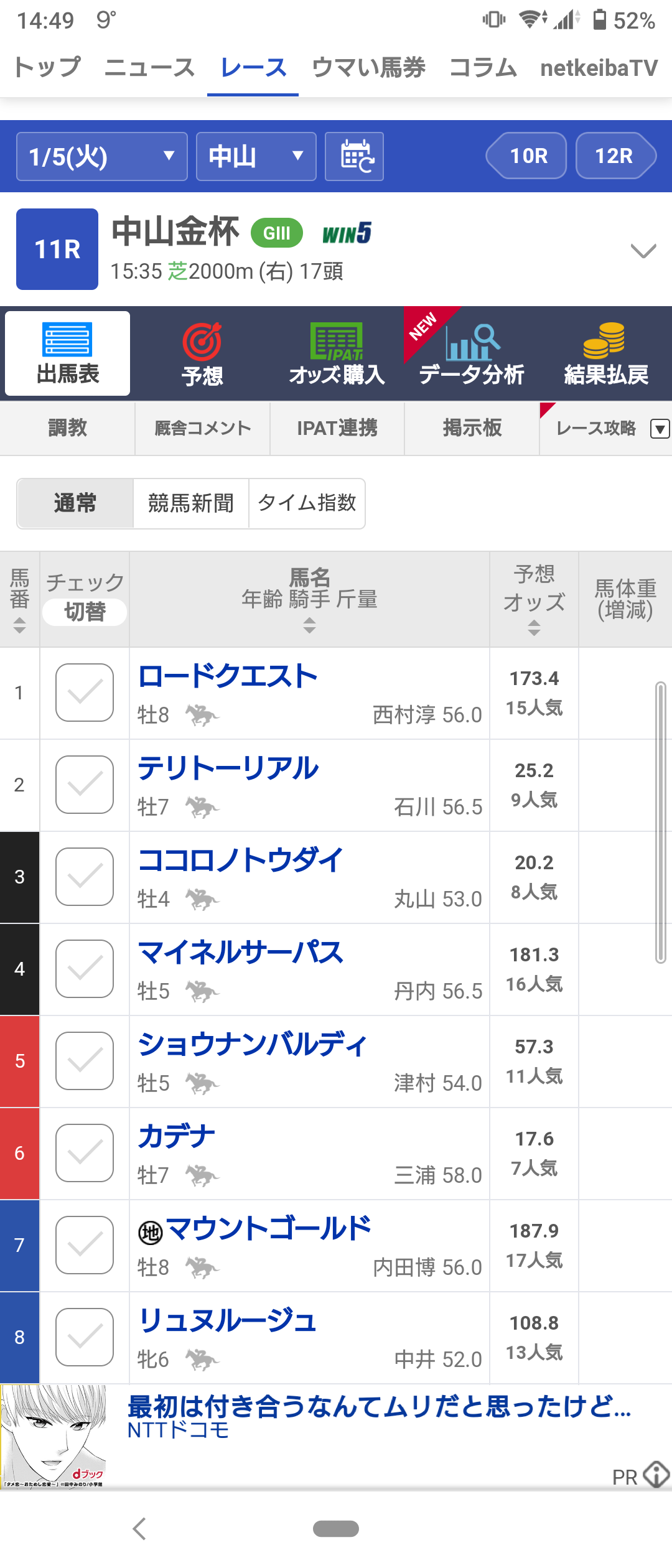The width and height of the screenshot is (672, 1568).
Task: Switch to the ニュース tab
Action: click(149, 67)
